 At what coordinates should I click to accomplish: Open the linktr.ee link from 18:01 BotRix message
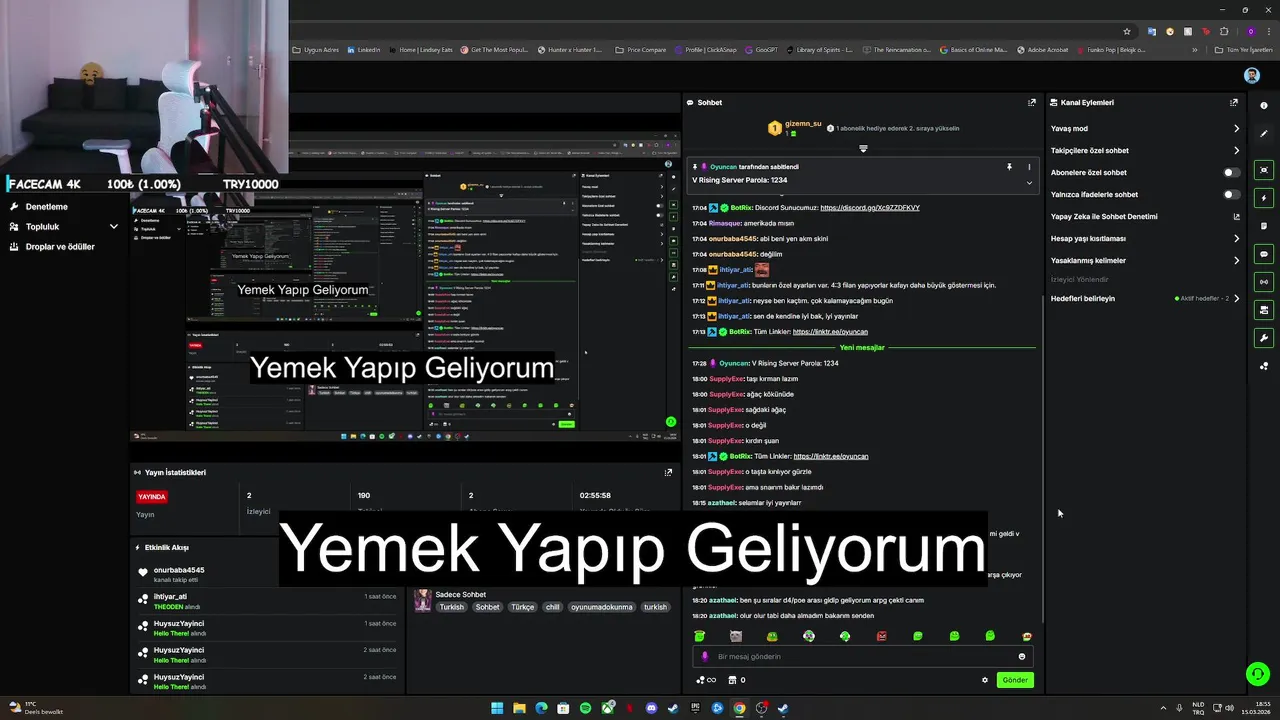click(x=831, y=456)
